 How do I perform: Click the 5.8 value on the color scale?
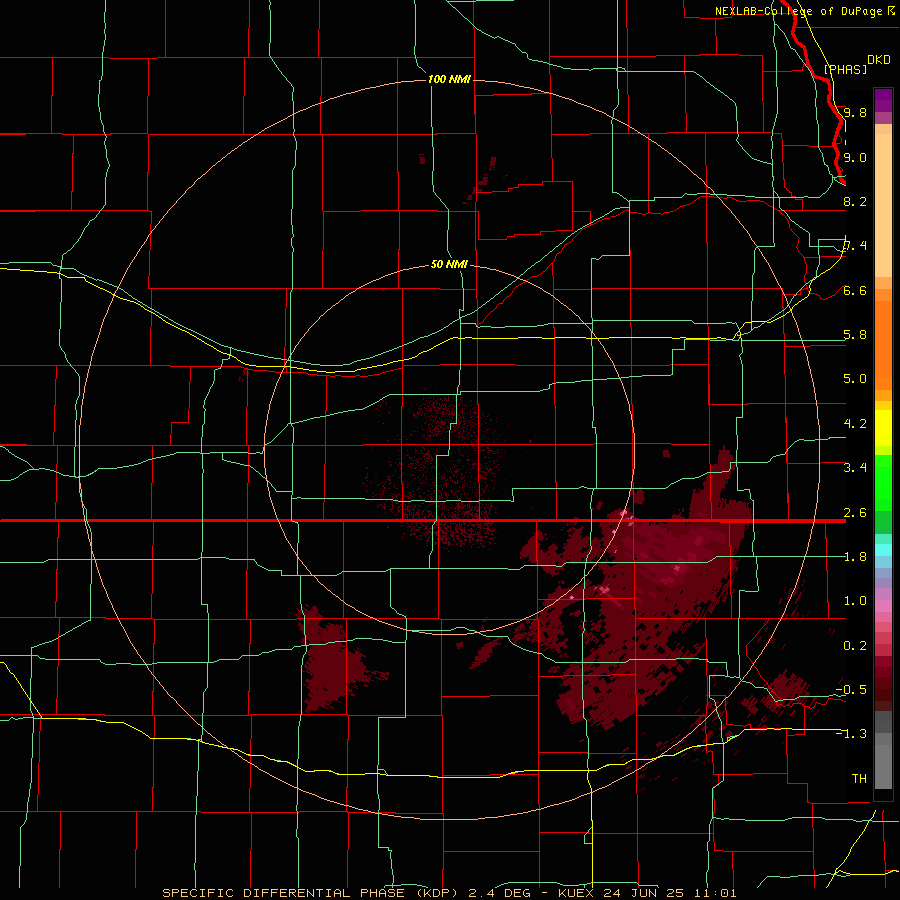pyautogui.click(x=855, y=335)
